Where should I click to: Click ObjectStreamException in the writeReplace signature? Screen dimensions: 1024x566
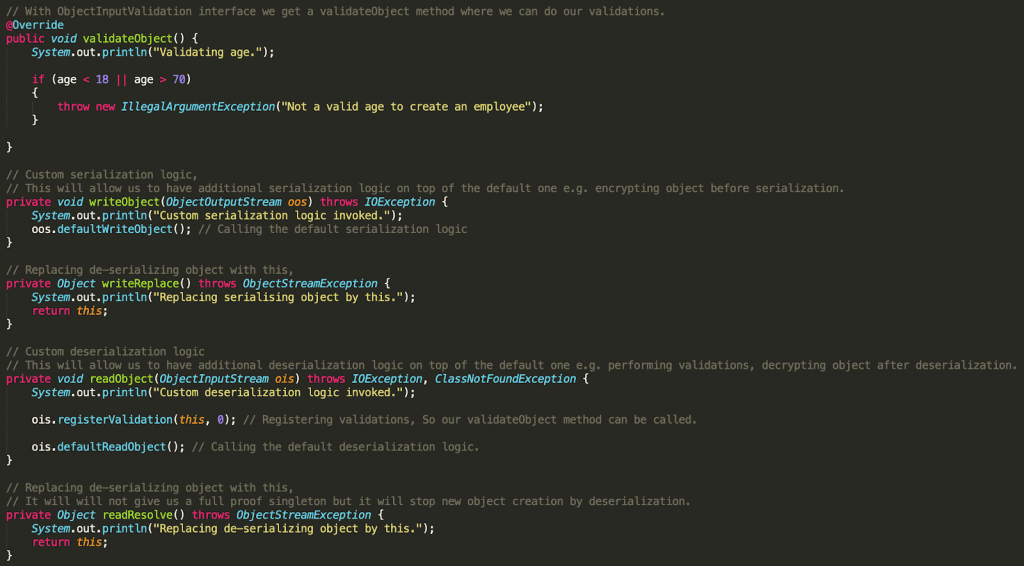310,283
